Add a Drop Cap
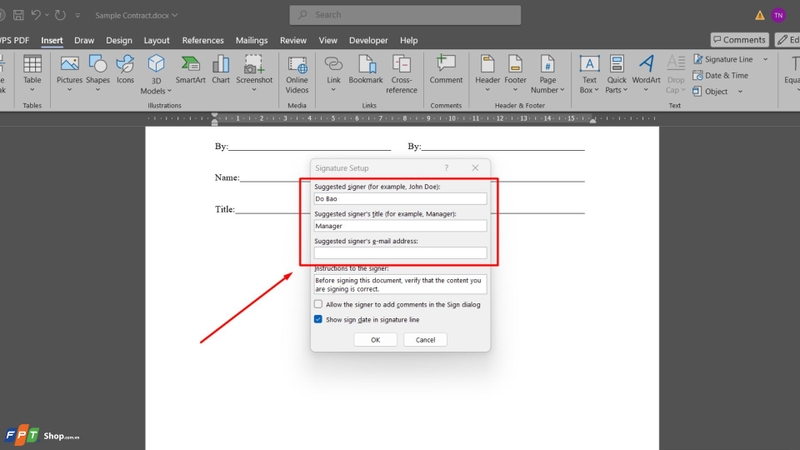This screenshot has height=450, width=800. (676, 74)
